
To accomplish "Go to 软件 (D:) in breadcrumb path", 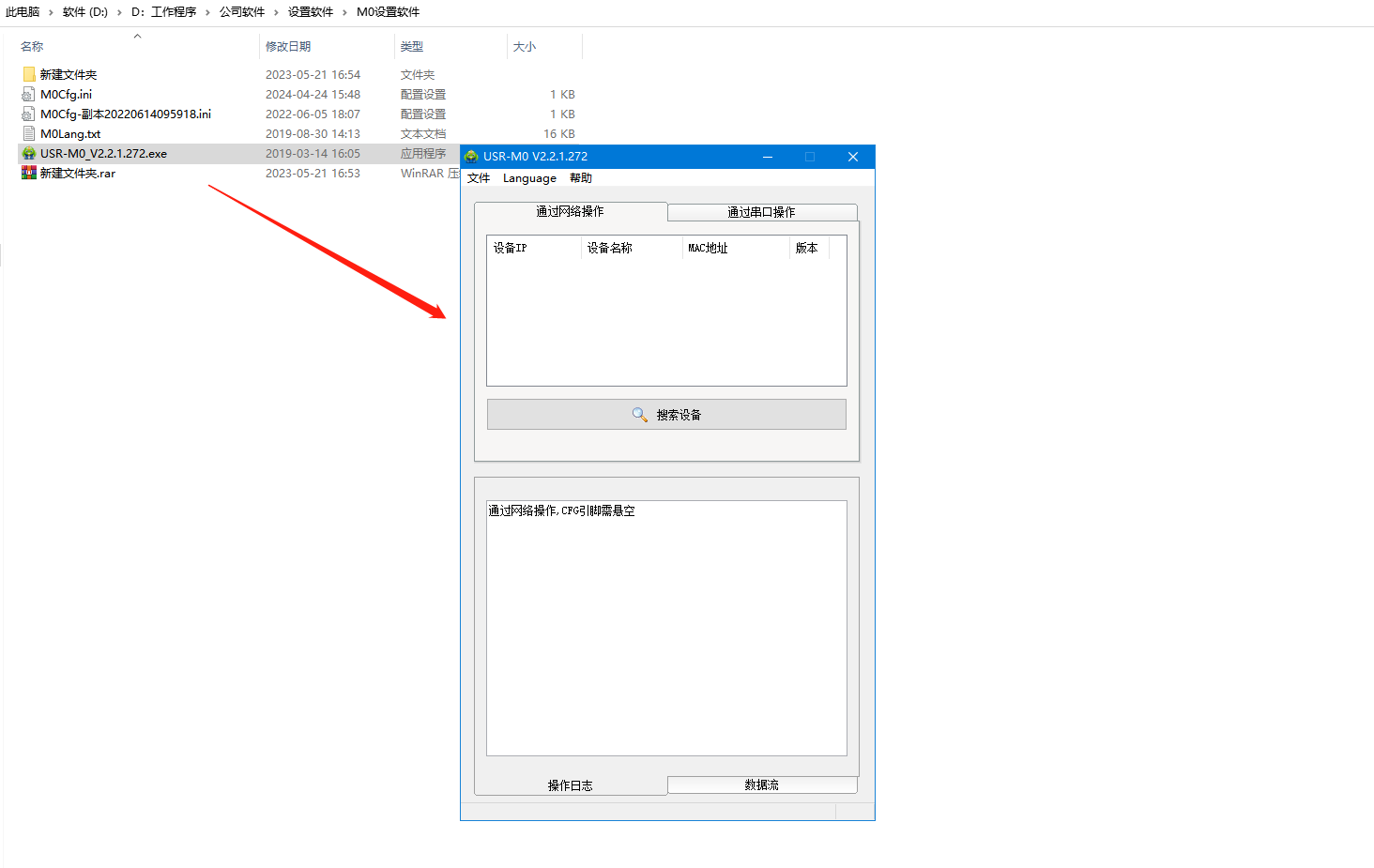I will pos(85,12).
